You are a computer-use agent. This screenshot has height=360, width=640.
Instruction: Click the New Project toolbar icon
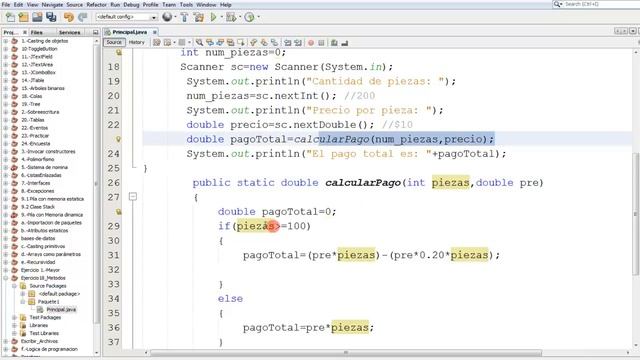point(24,17)
